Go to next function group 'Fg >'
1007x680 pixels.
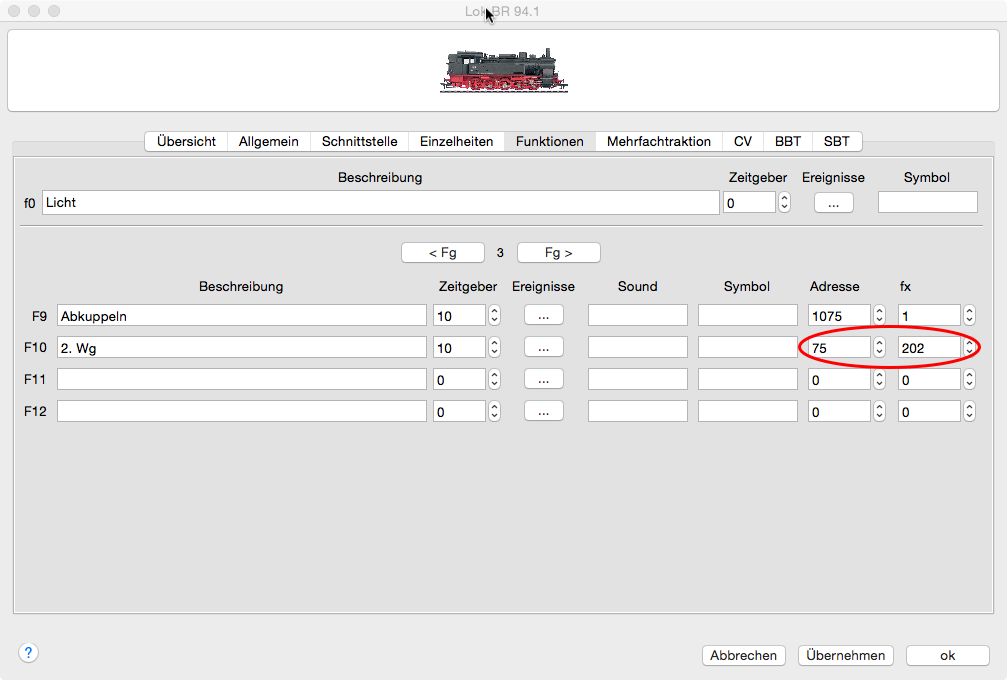[x=558, y=253]
